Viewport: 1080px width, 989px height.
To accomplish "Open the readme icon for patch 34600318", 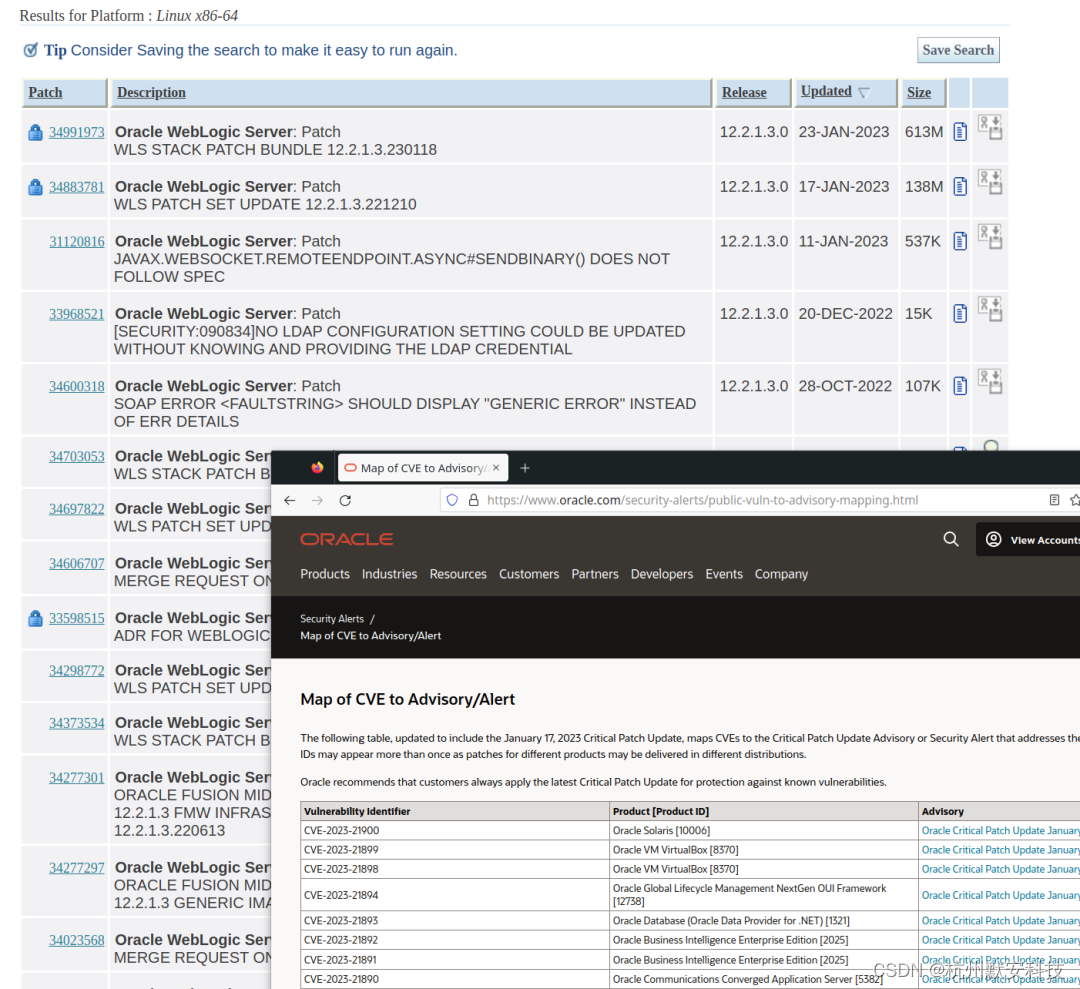I will tap(960, 386).
